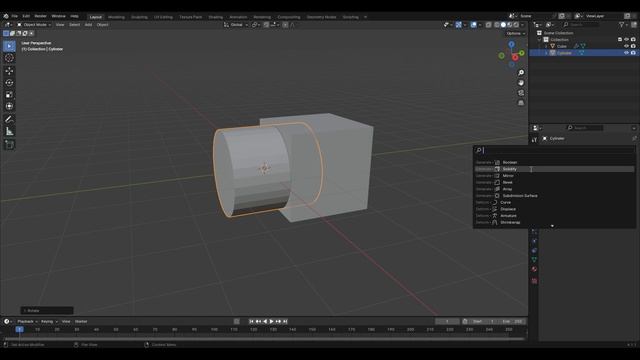This screenshot has height=360, width=640.
Task: Choose Boolean modifier from list
Action: tap(554, 162)
